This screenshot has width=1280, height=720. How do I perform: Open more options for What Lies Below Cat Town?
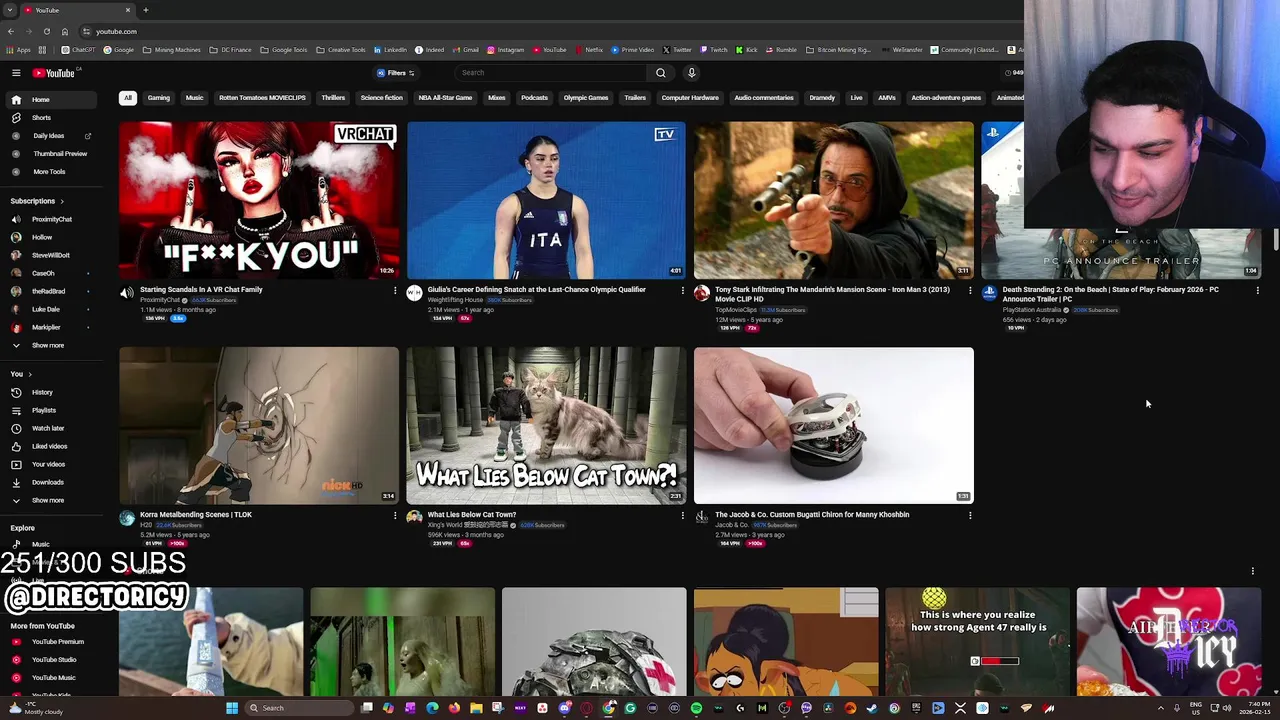[683, 516]
